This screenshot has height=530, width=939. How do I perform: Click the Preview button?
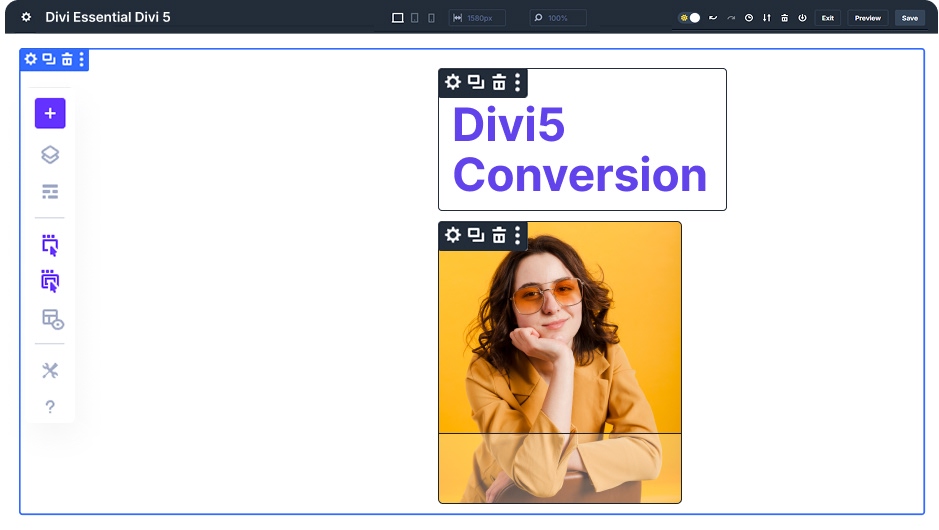867,18
